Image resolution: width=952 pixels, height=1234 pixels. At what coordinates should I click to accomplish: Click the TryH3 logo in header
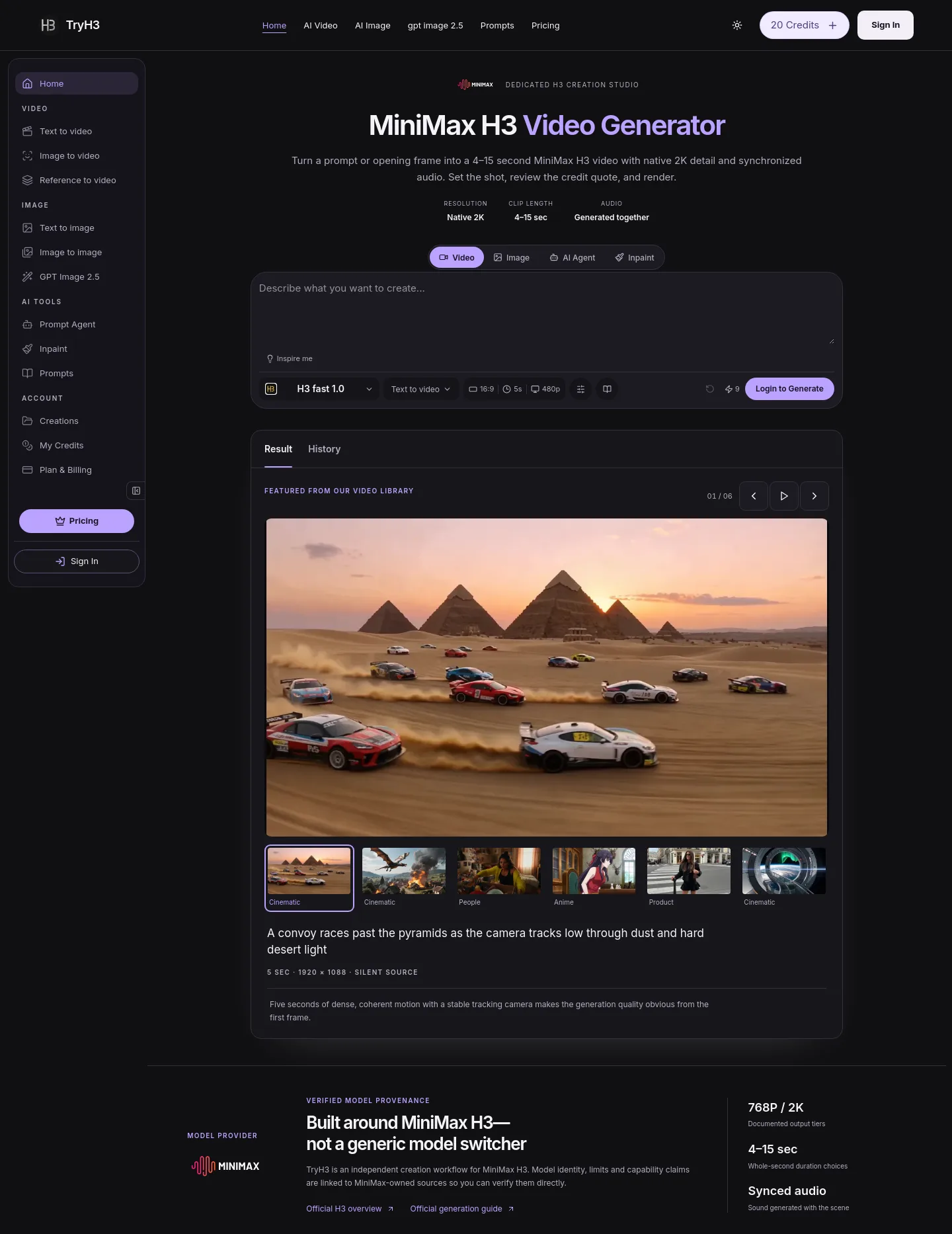coord(70,25)
